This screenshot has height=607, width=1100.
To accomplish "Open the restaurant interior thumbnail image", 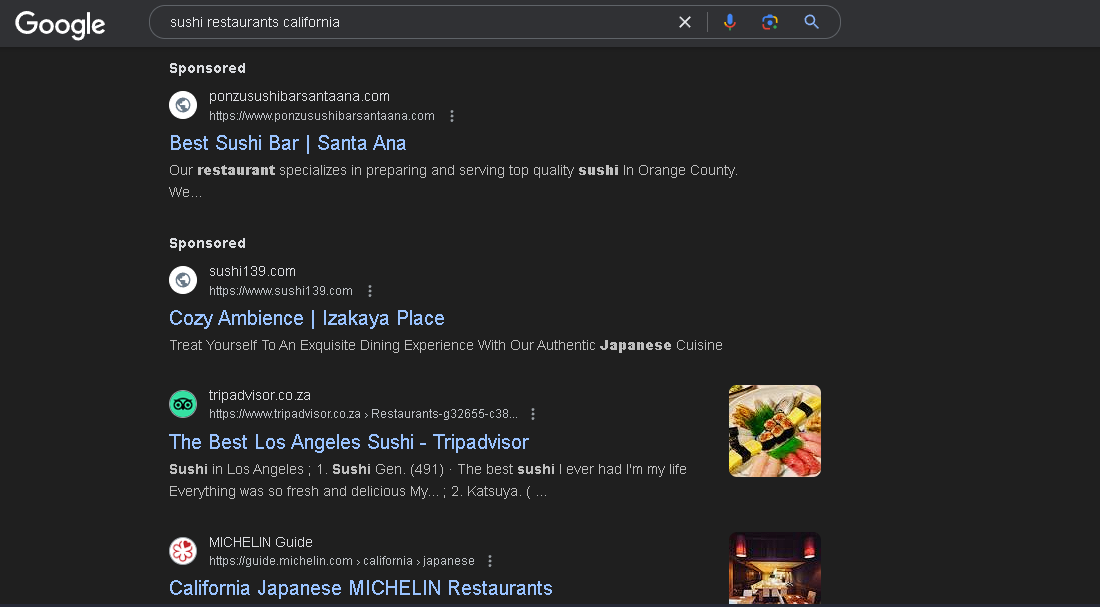I will (x=774, y=568).
